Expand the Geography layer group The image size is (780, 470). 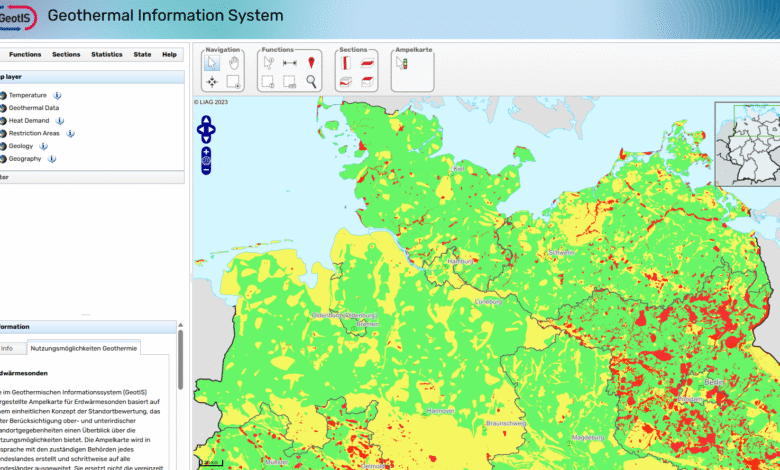point(24,159)
